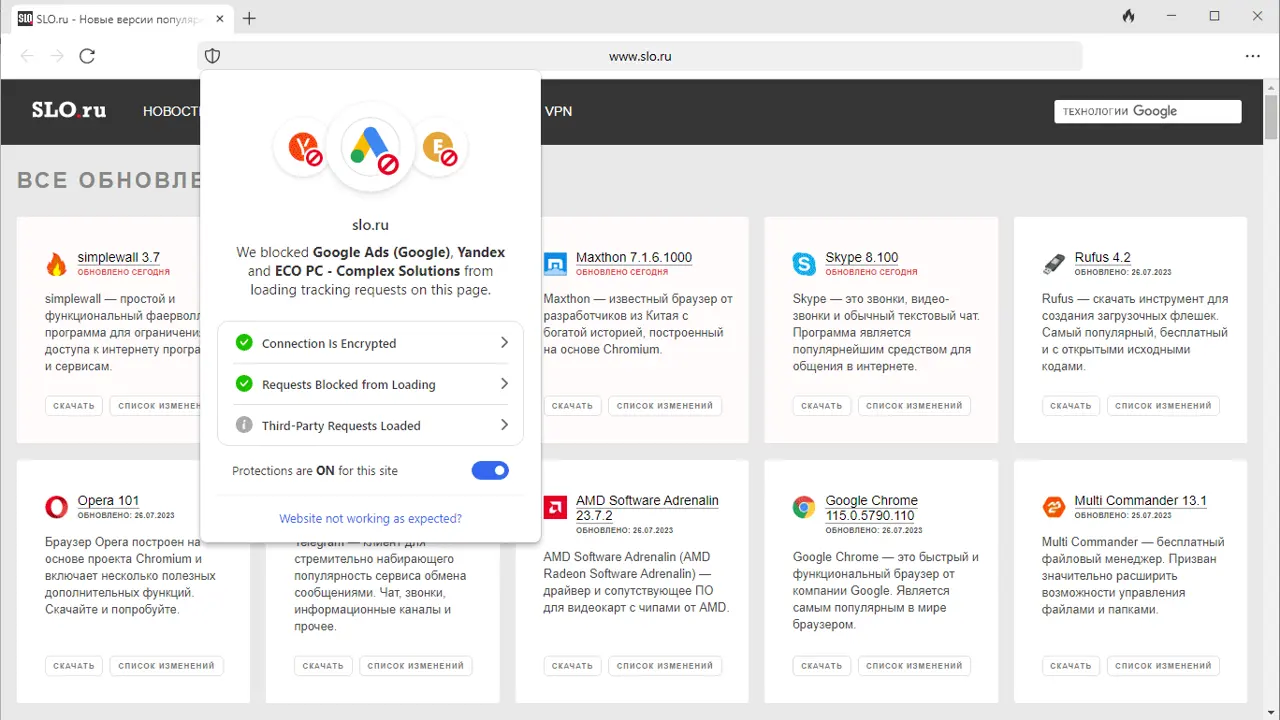Screen dimensions: 1280x720
Task: Open the Skype 8.100 article link
Action: click(861, 257)
